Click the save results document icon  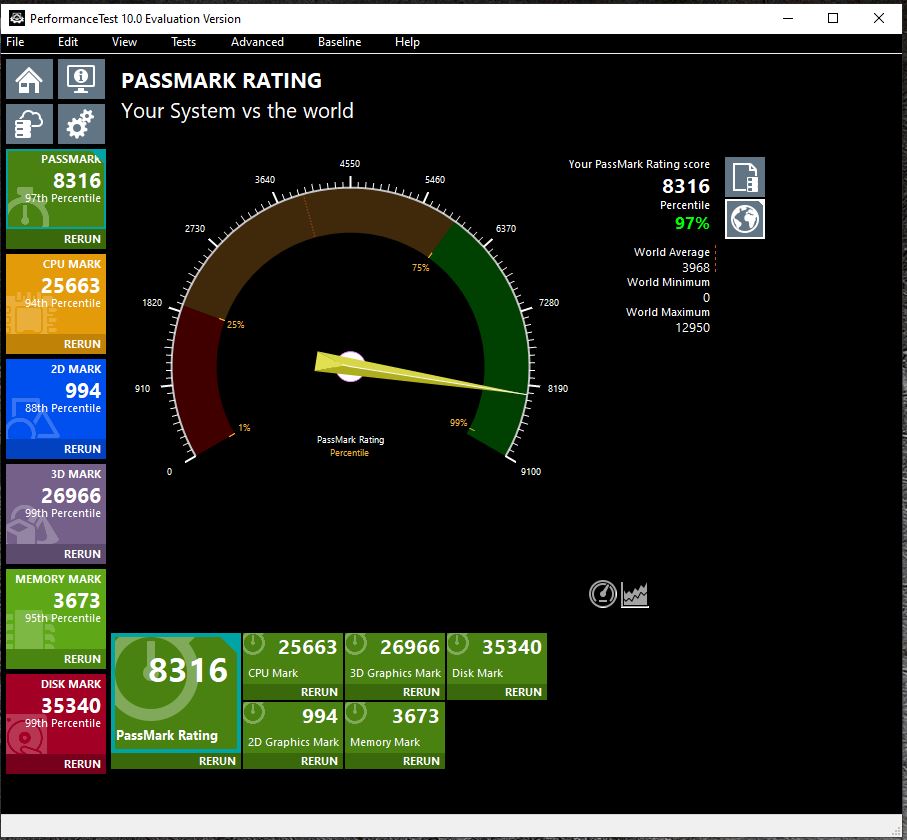point(744,177)
